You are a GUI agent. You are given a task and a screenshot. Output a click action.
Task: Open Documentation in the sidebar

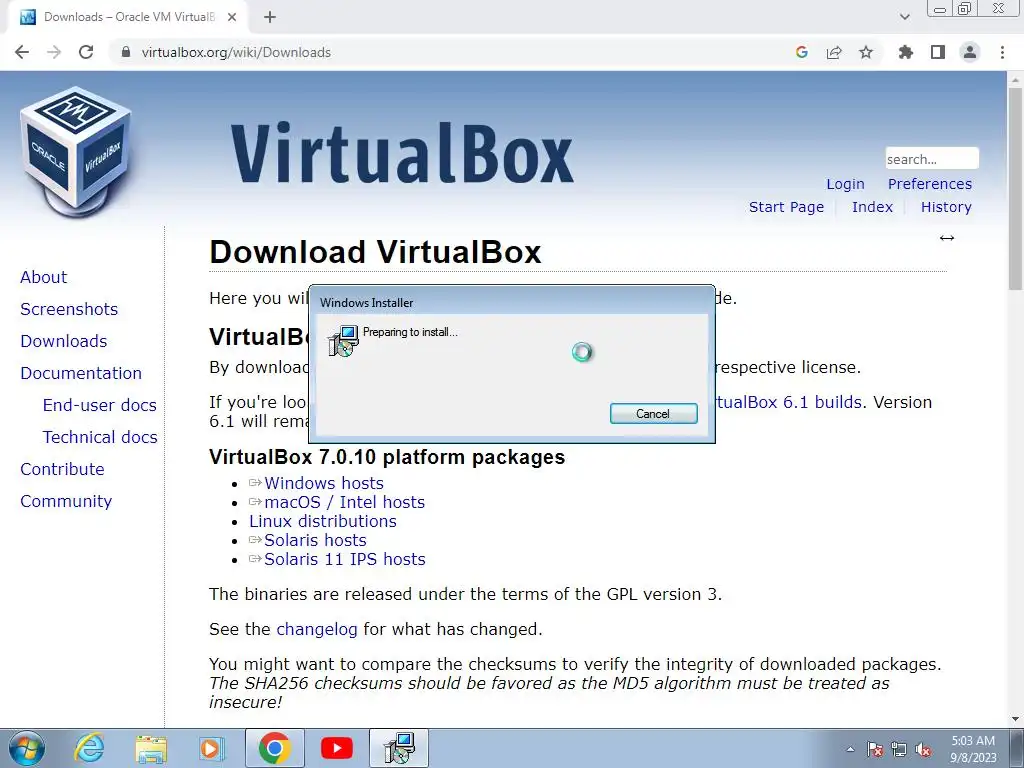coord(81,373)
